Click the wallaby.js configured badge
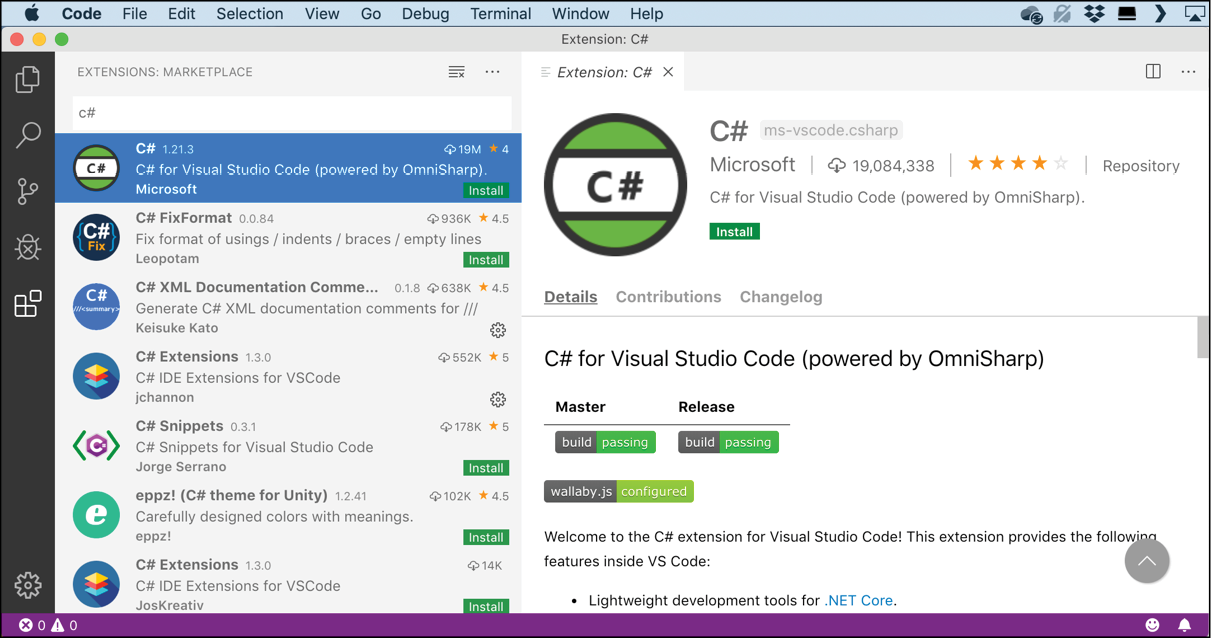 pyautogui.click(x=619, y=491)
